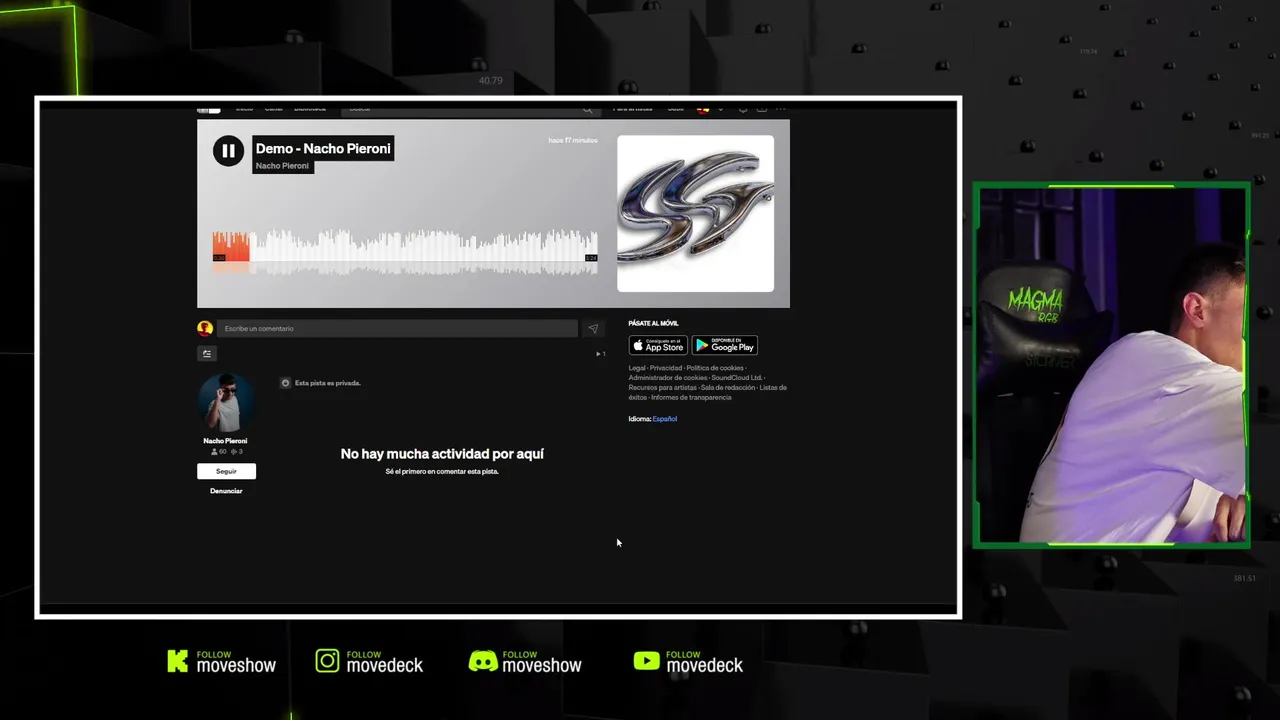Click the Discord 'moveshow' follow badge in the overlay
Viewport: 1280px width, 720px height.
tap(525, 662)
